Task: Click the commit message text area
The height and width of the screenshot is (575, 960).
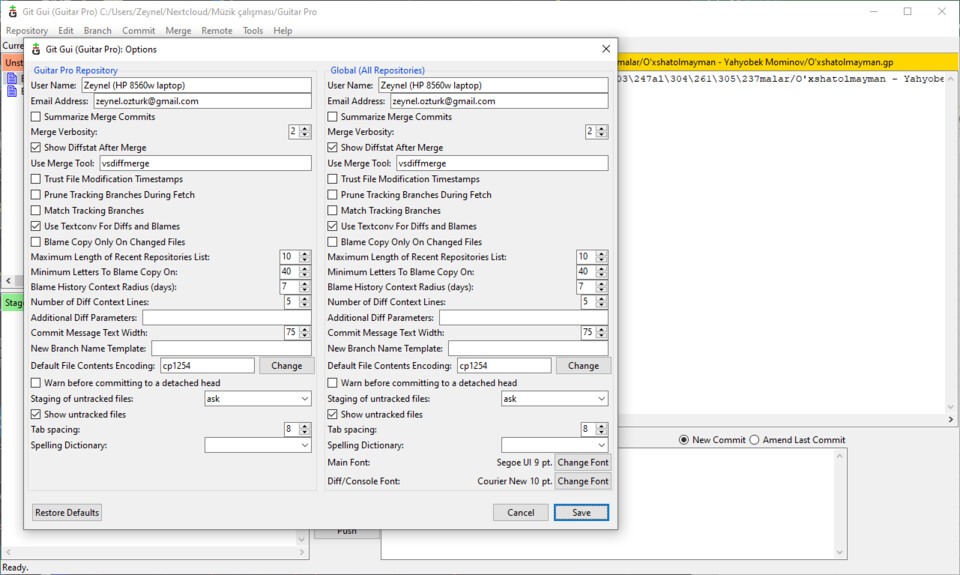Action: click(607, 505)
